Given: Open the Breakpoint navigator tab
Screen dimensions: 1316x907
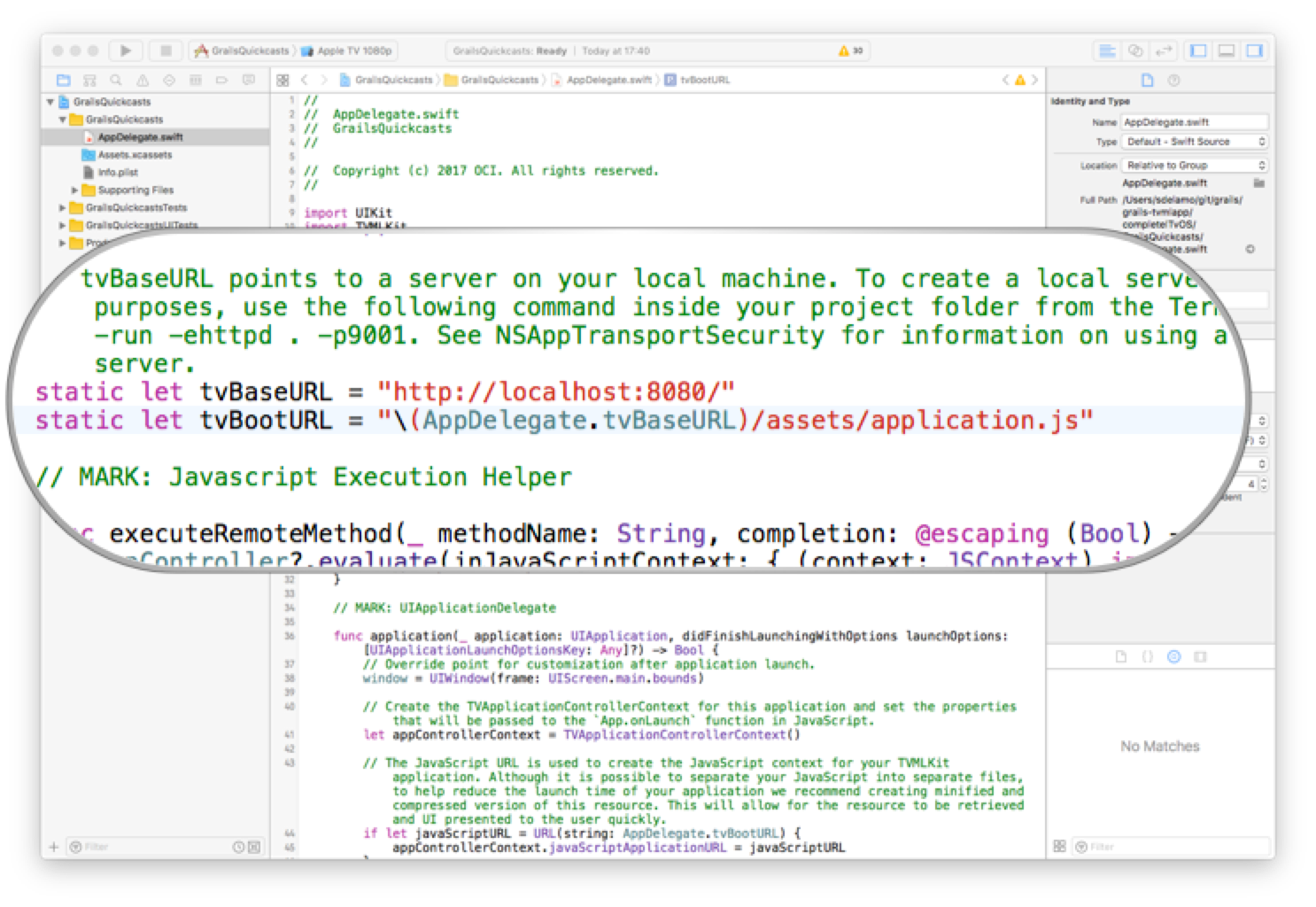Looking at the screenshot, I should [x=222, y=80].
